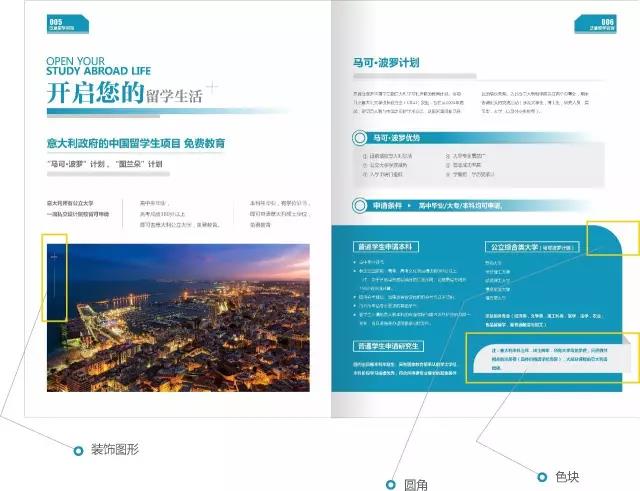
Task: Click the circle marker next to 色块
Action: [543, 477]
